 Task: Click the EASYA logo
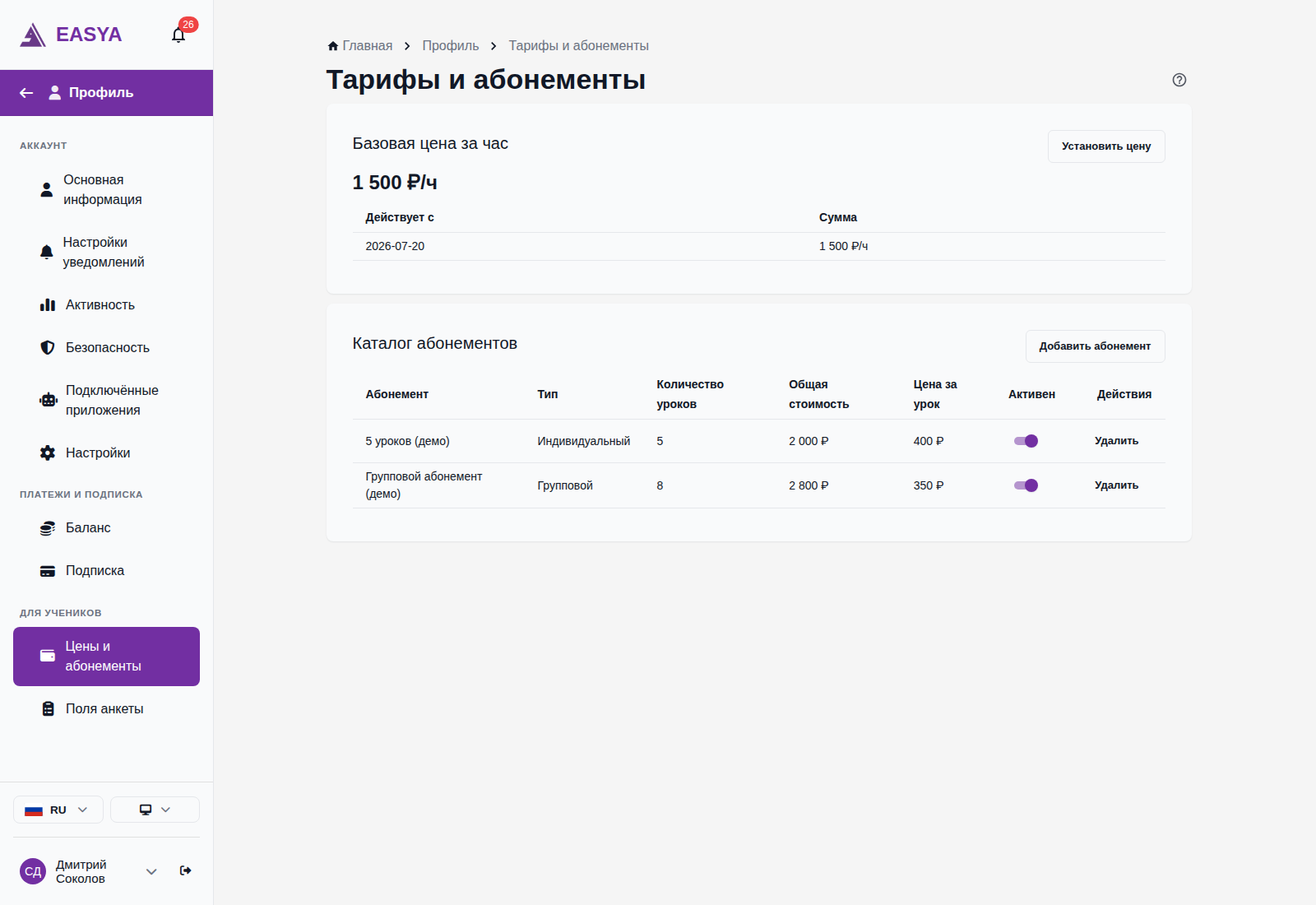click(71, 35)
